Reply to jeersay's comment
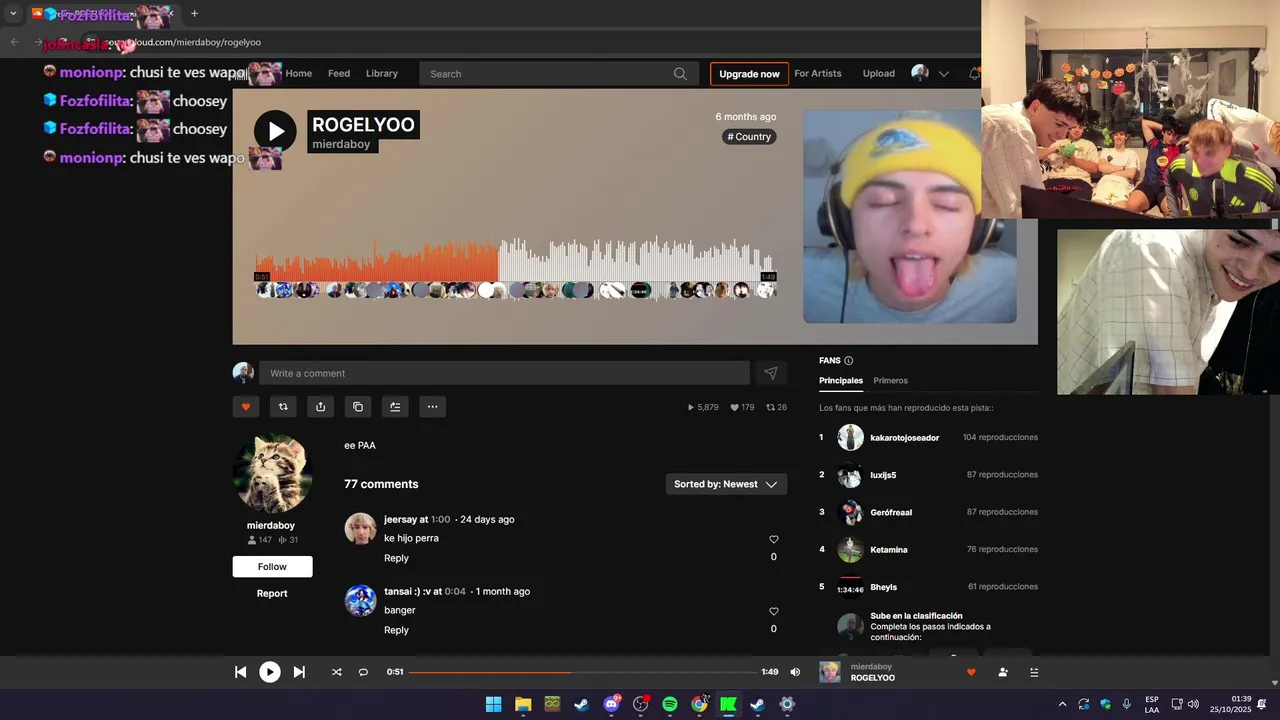Viewport: 1280px width, 720px height. 396,558
